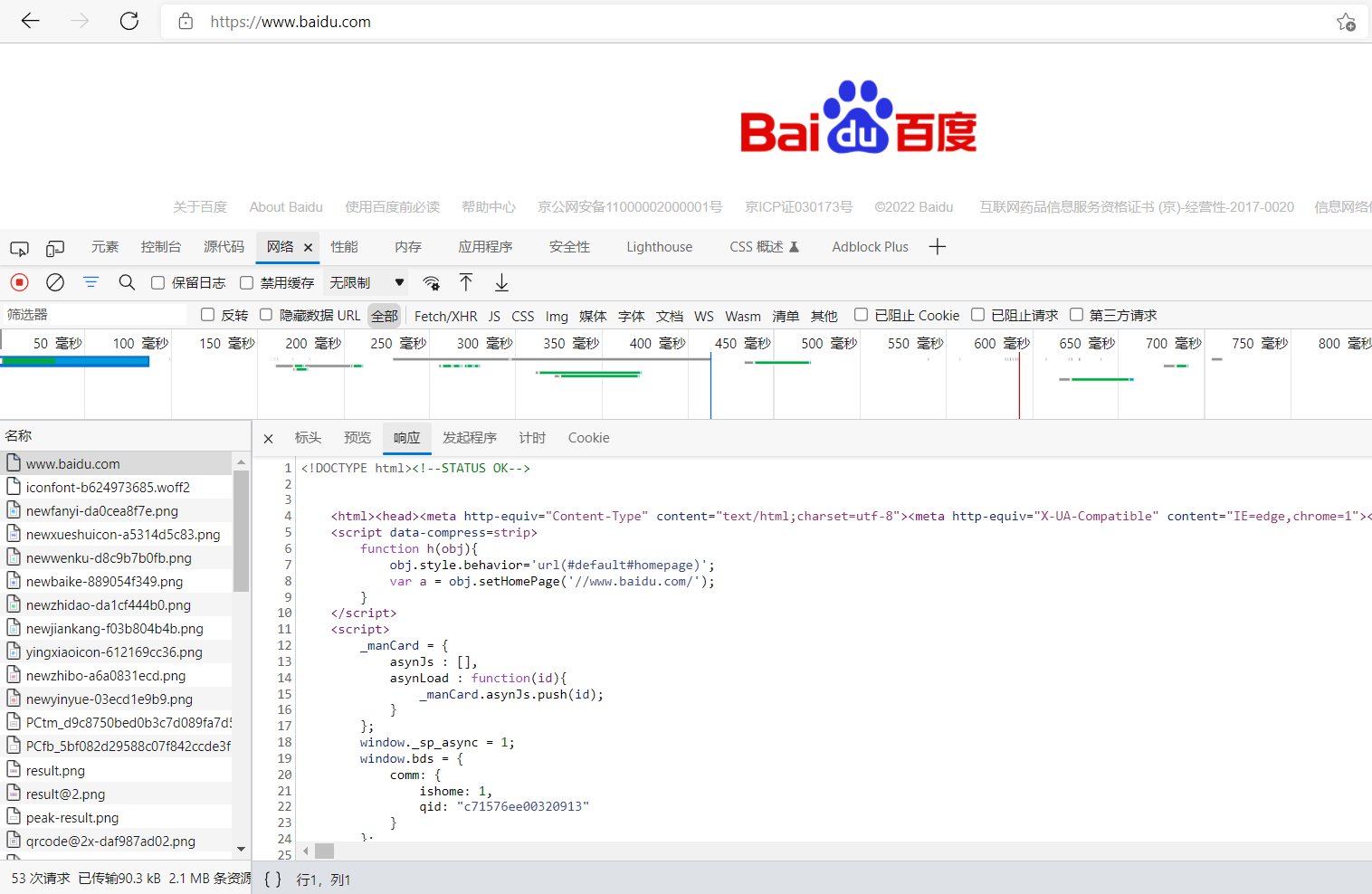Enable the 保留日志 checkbox
The image size is (1372, 894).
pos(157,283)
